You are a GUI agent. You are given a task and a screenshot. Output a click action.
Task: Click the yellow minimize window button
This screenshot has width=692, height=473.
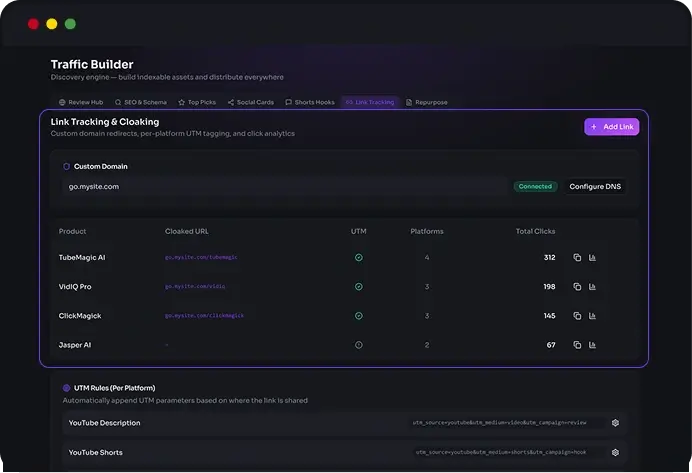52,24
